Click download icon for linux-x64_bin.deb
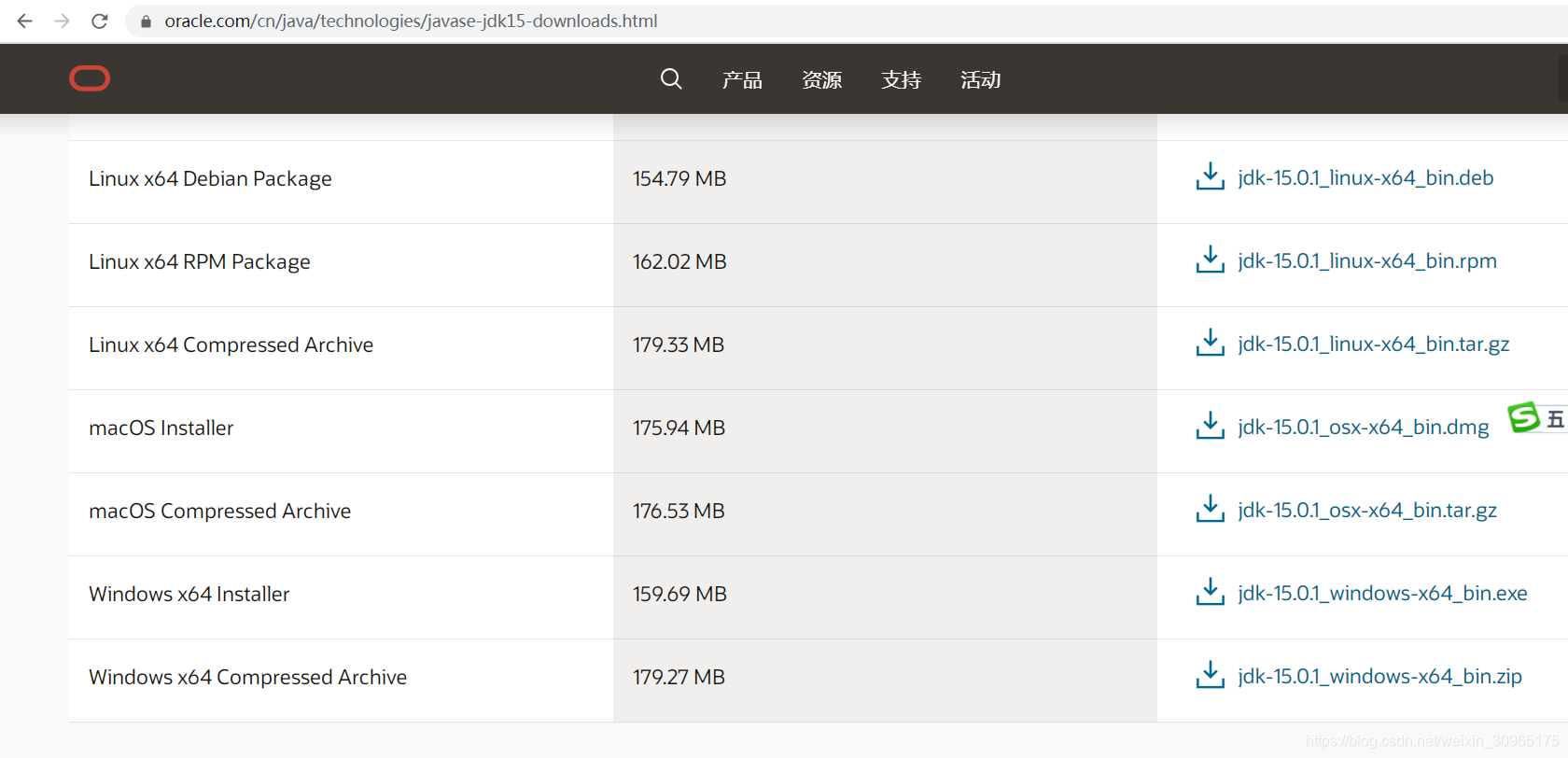1568x758 pixels. point(1211,176)
